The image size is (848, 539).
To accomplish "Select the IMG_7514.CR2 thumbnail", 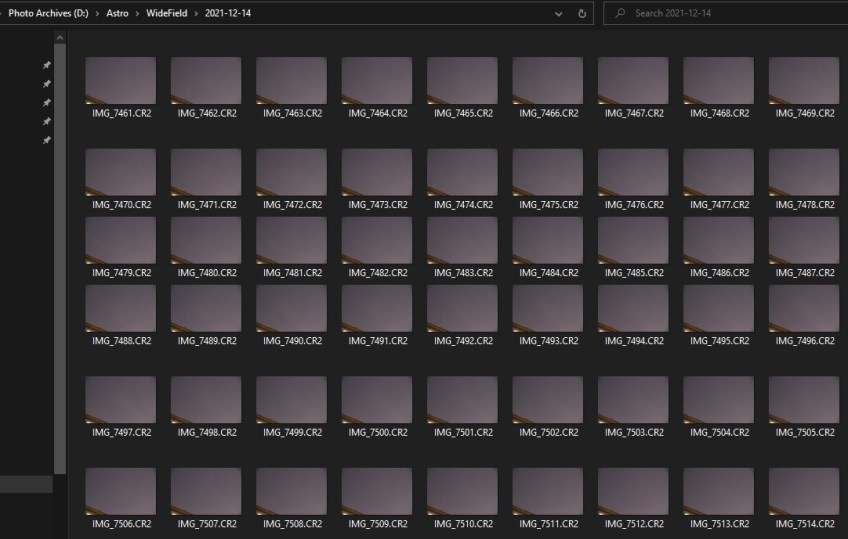I will 803,492.
